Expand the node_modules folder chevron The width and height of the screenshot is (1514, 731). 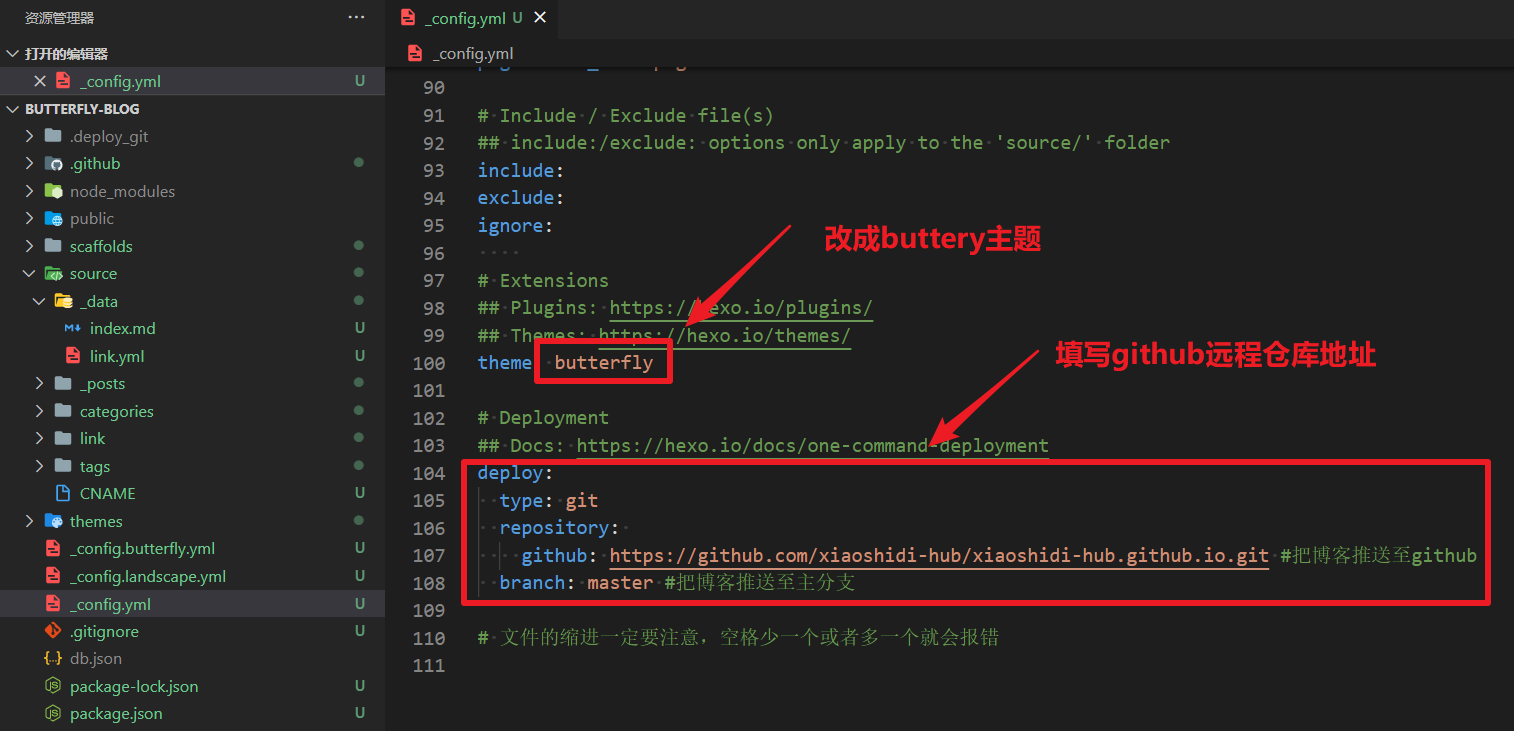pyautogui.click(x=30, y=191)
